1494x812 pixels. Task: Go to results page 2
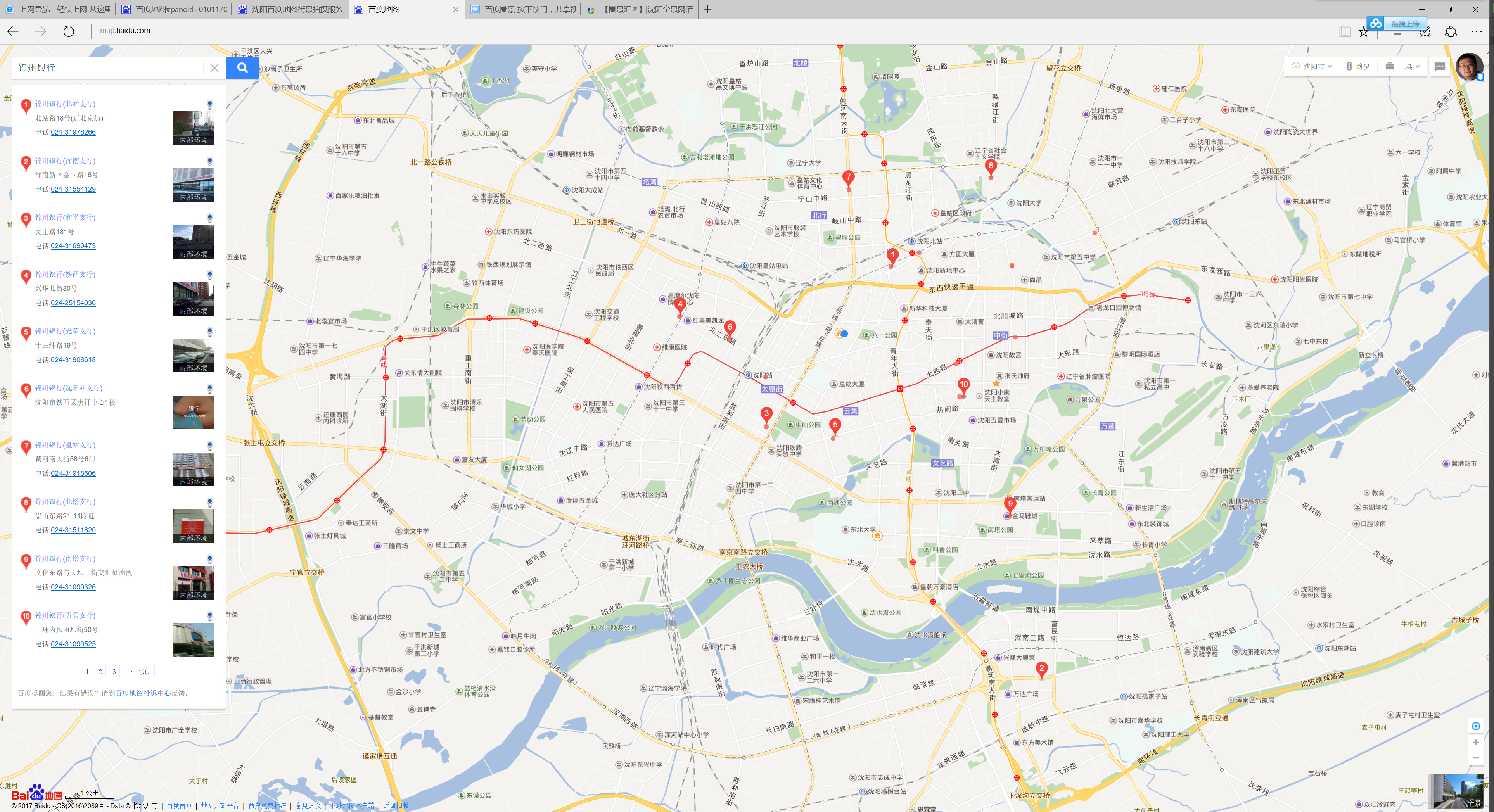pyautogui.click(x=100, y=672)
